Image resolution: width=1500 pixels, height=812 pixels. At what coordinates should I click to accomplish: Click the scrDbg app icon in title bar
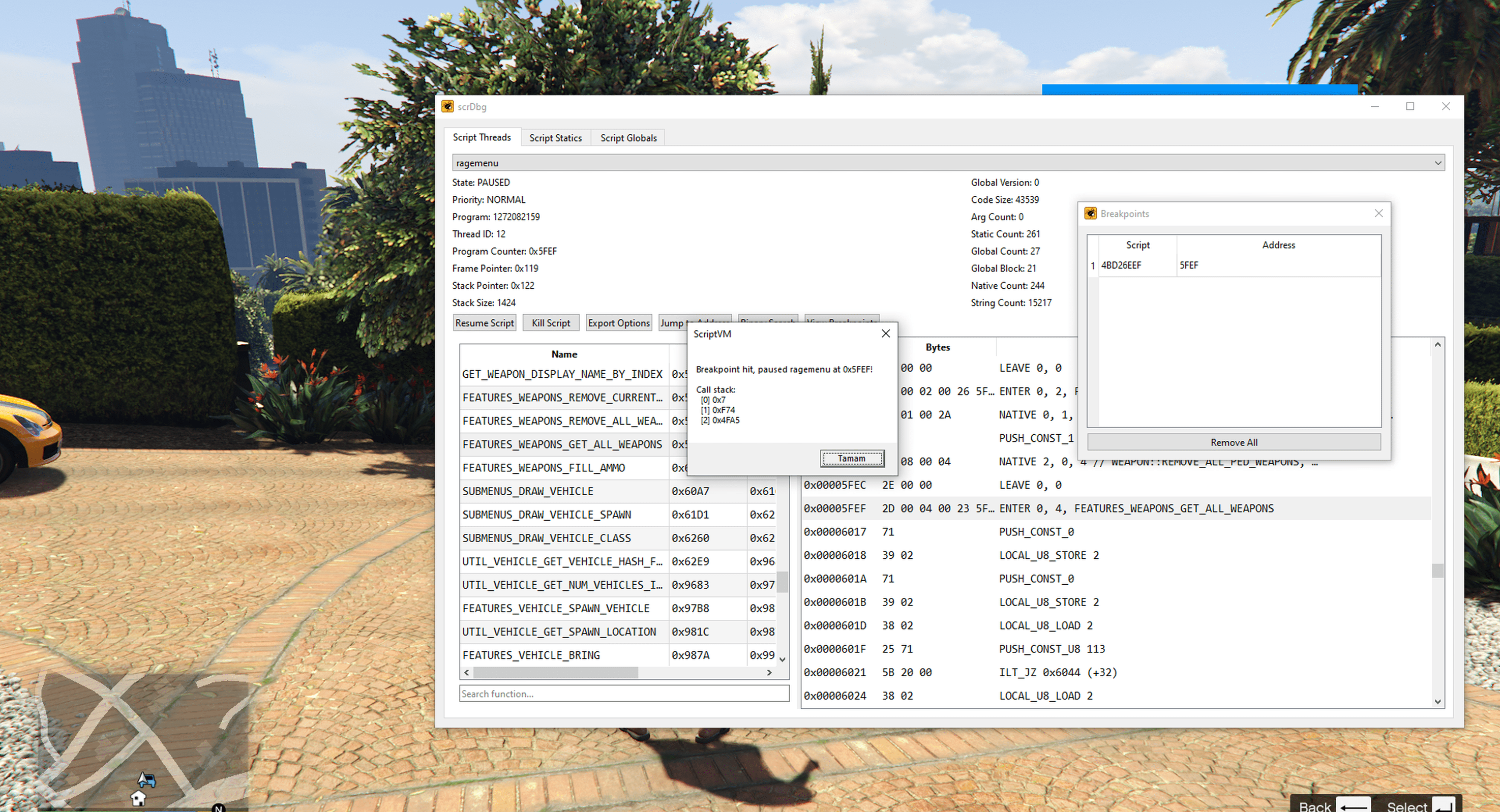click(447, 106)
